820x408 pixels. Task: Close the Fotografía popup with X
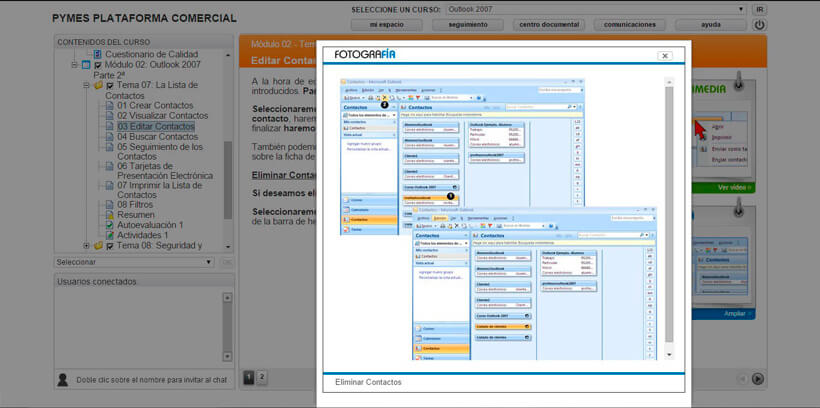pyautogui.click(x=665, y=55)
